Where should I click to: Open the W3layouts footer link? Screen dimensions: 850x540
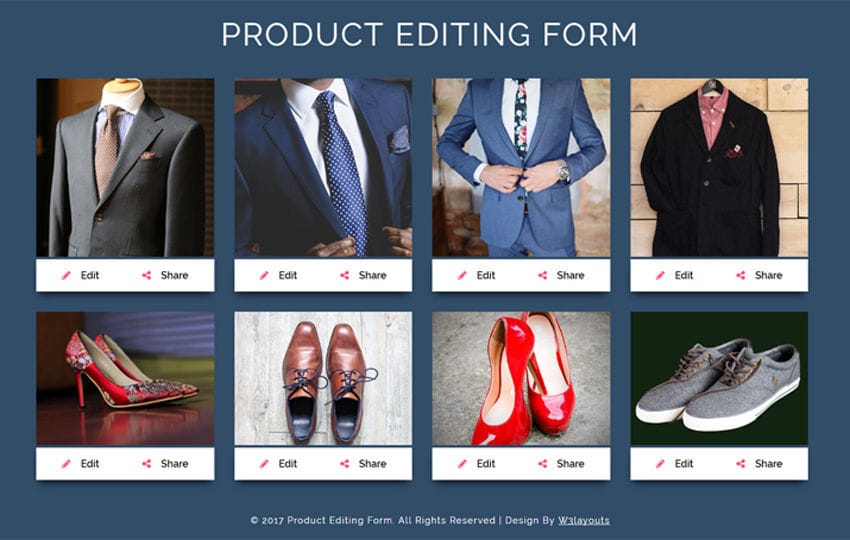[x=584, y=520]
